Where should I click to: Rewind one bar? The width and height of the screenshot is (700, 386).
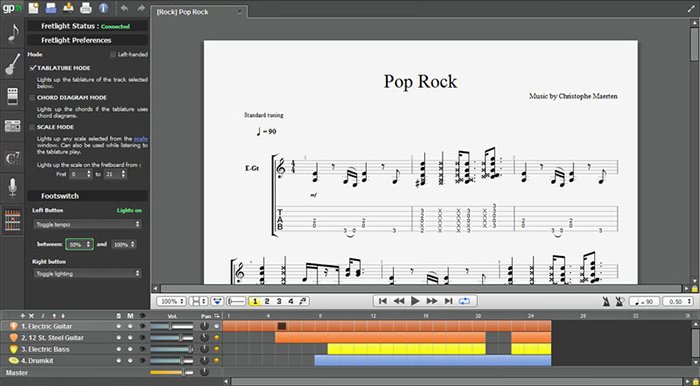pos(399,301)
